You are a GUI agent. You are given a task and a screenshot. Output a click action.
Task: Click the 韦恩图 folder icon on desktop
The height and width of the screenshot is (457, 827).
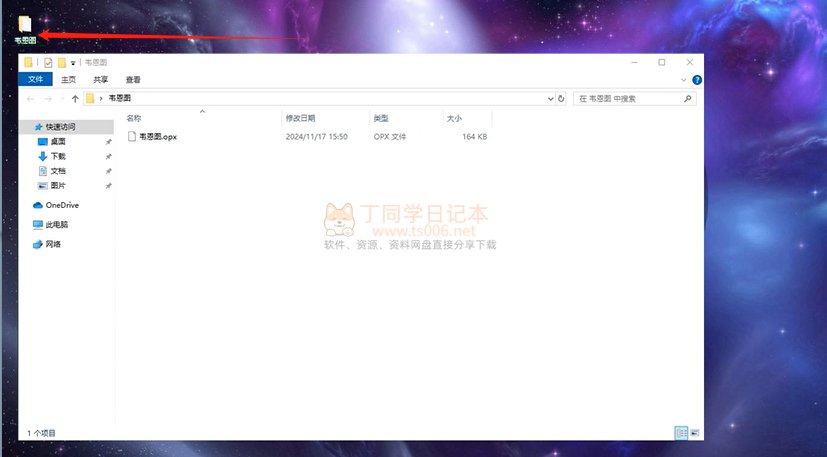[x=25, y=24]
